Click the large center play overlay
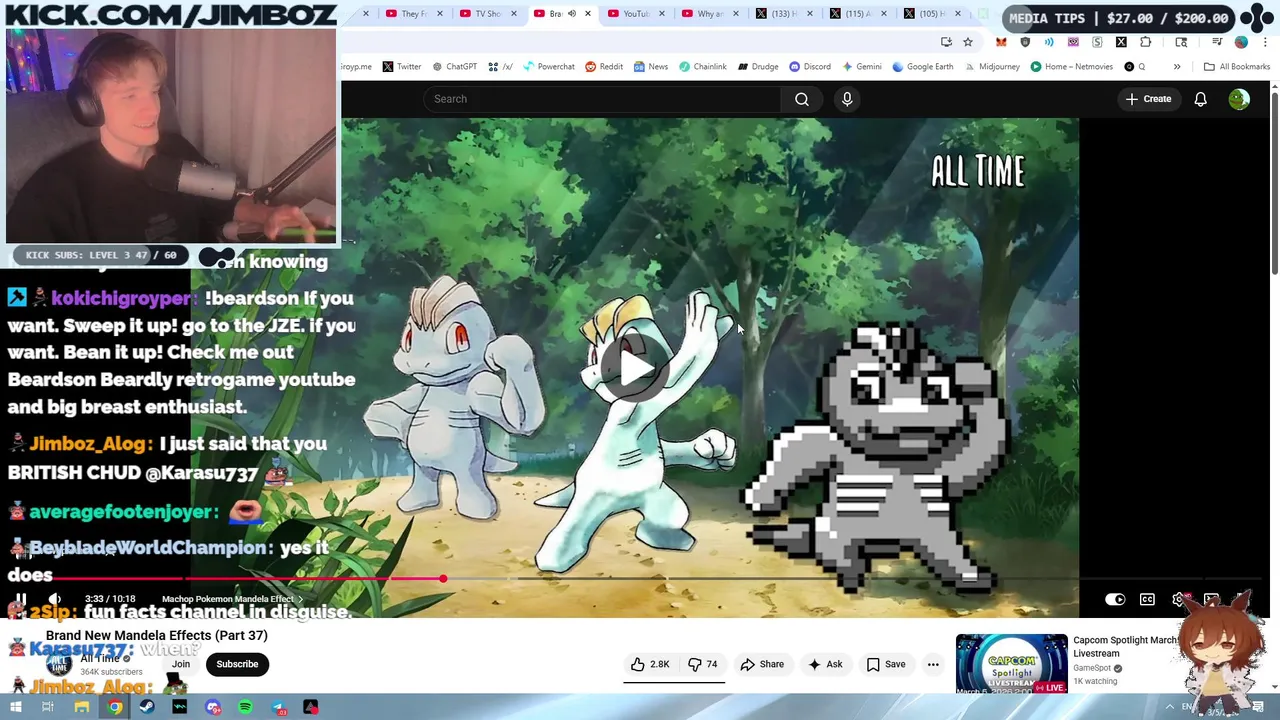The image size is (1280, 720). [636, 368]
